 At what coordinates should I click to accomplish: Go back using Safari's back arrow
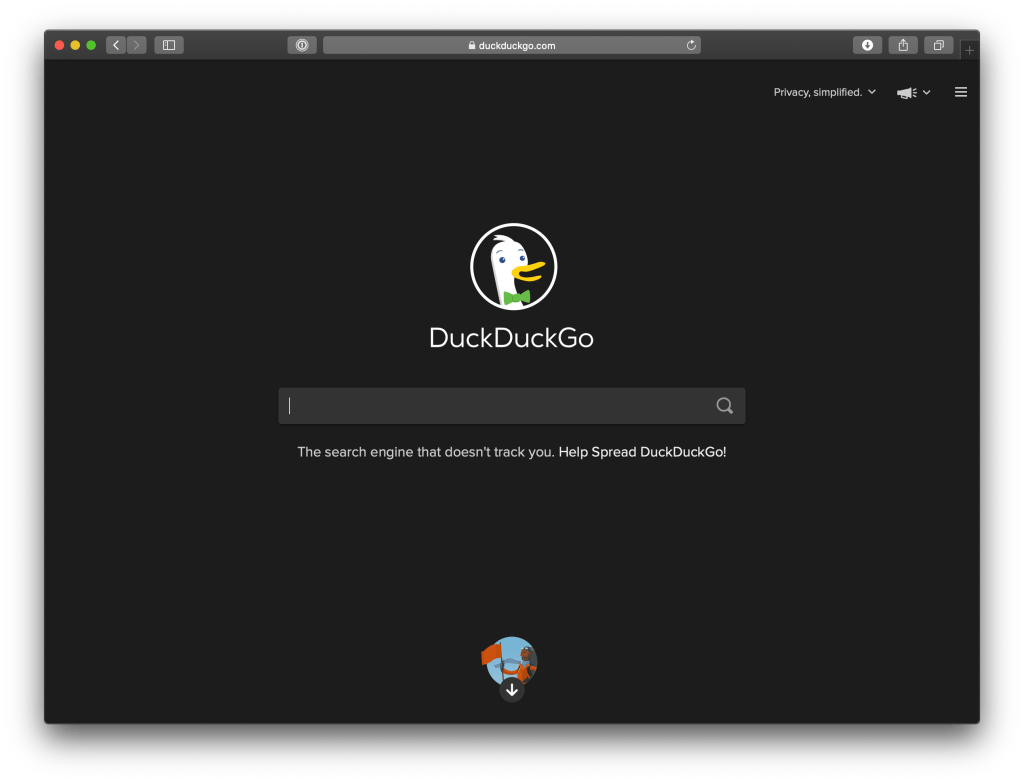coord(116,45)
